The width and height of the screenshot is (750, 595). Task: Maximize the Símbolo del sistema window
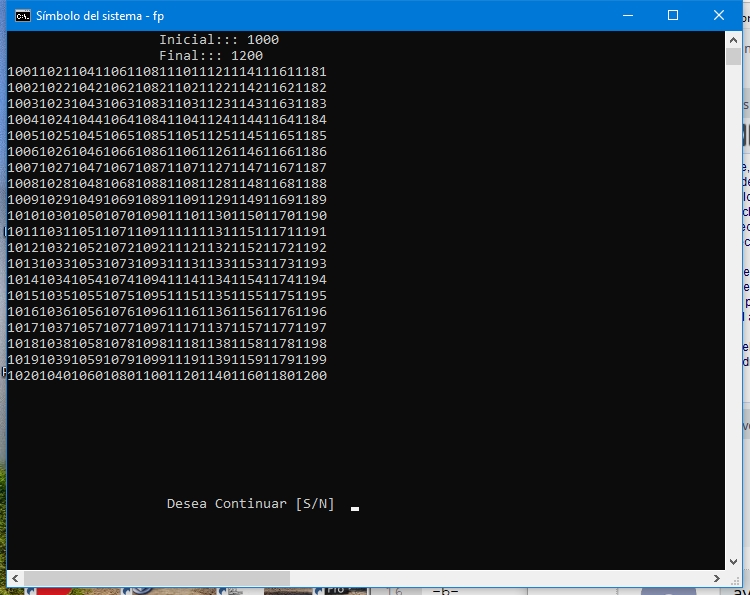point(673,15)
